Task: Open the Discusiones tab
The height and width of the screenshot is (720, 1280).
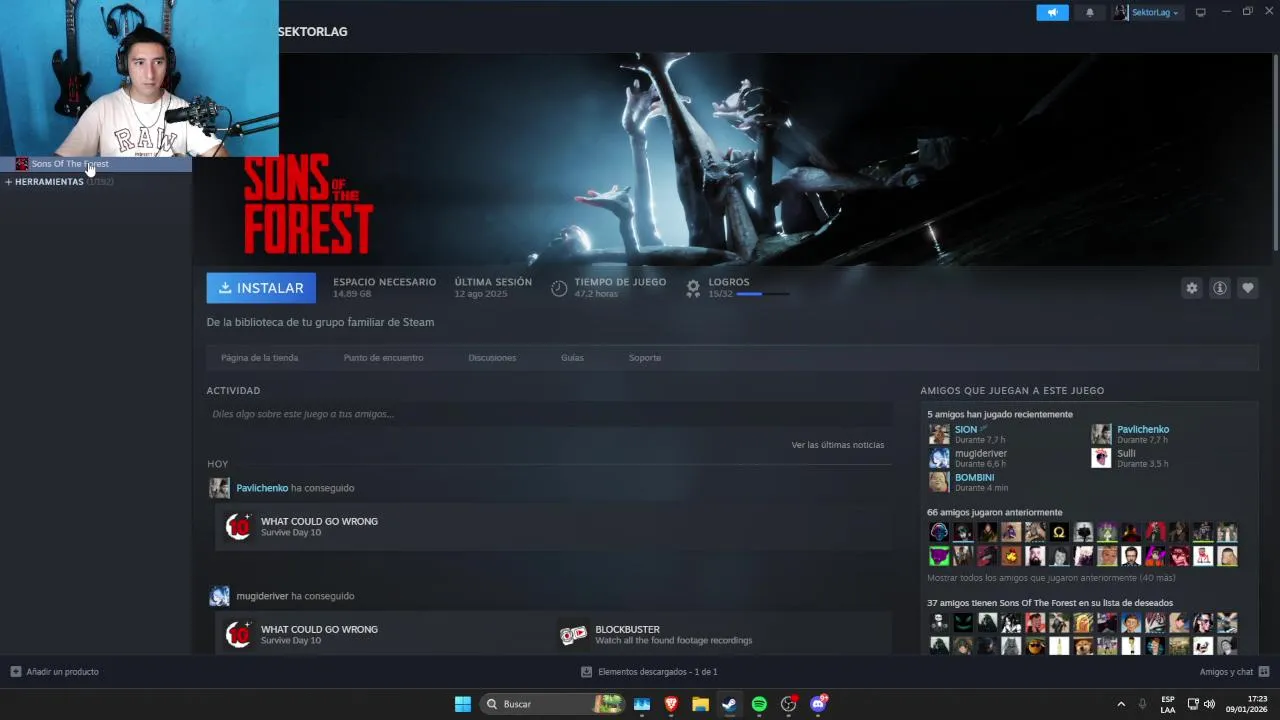Action: point(492,358)
